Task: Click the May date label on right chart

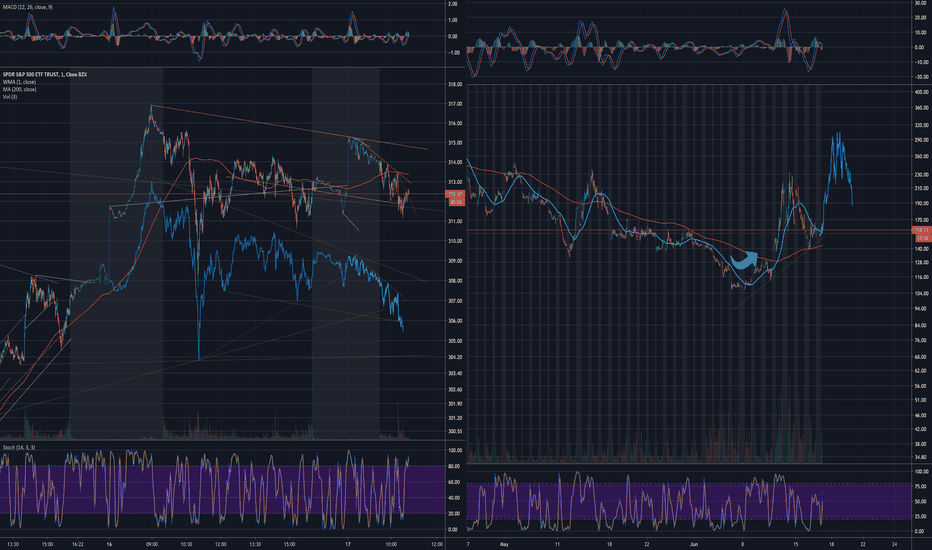Action: pyautogui.click(x=505, y=544)
